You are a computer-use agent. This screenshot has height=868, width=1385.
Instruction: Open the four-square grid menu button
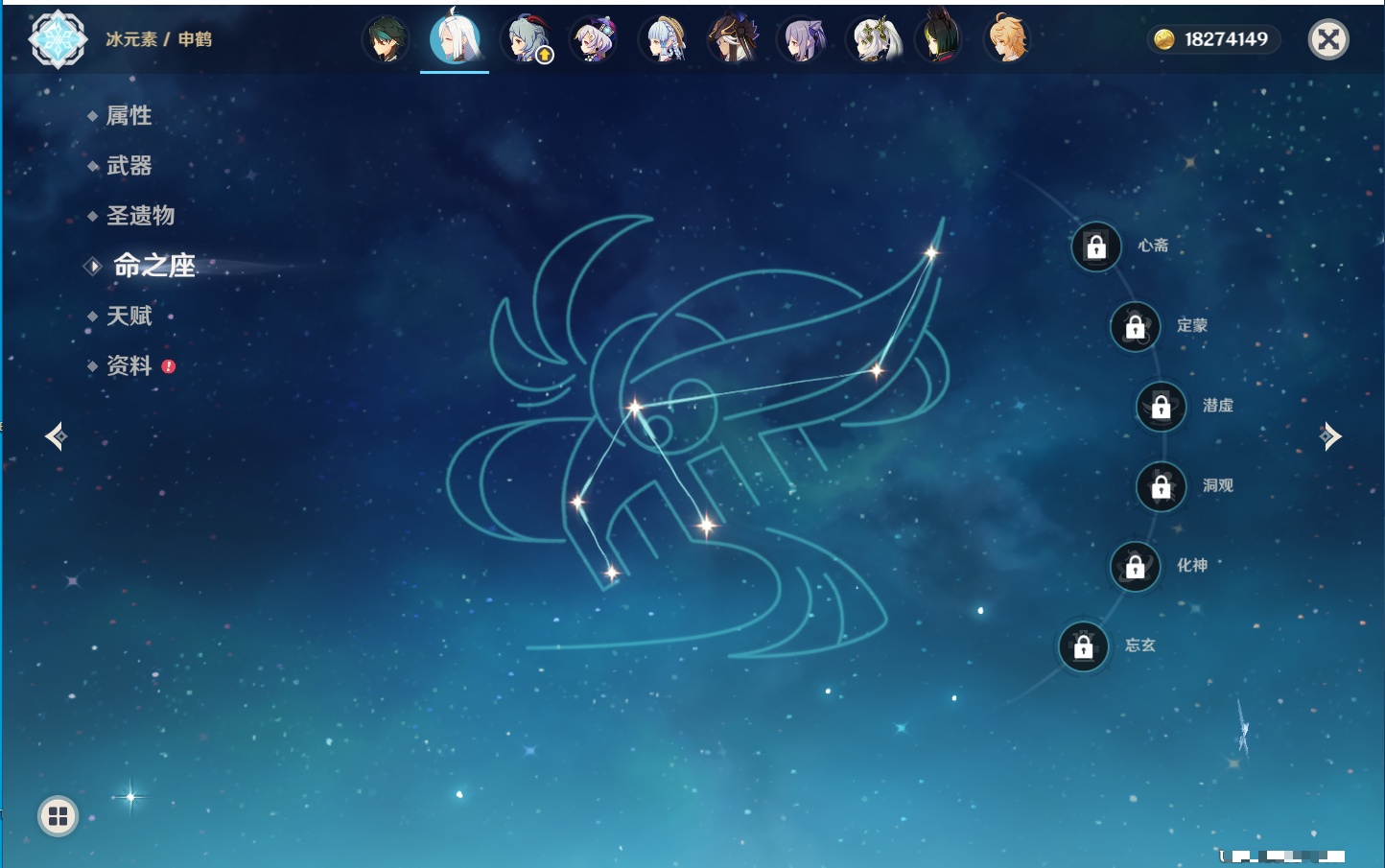click(x=58, y=816)
